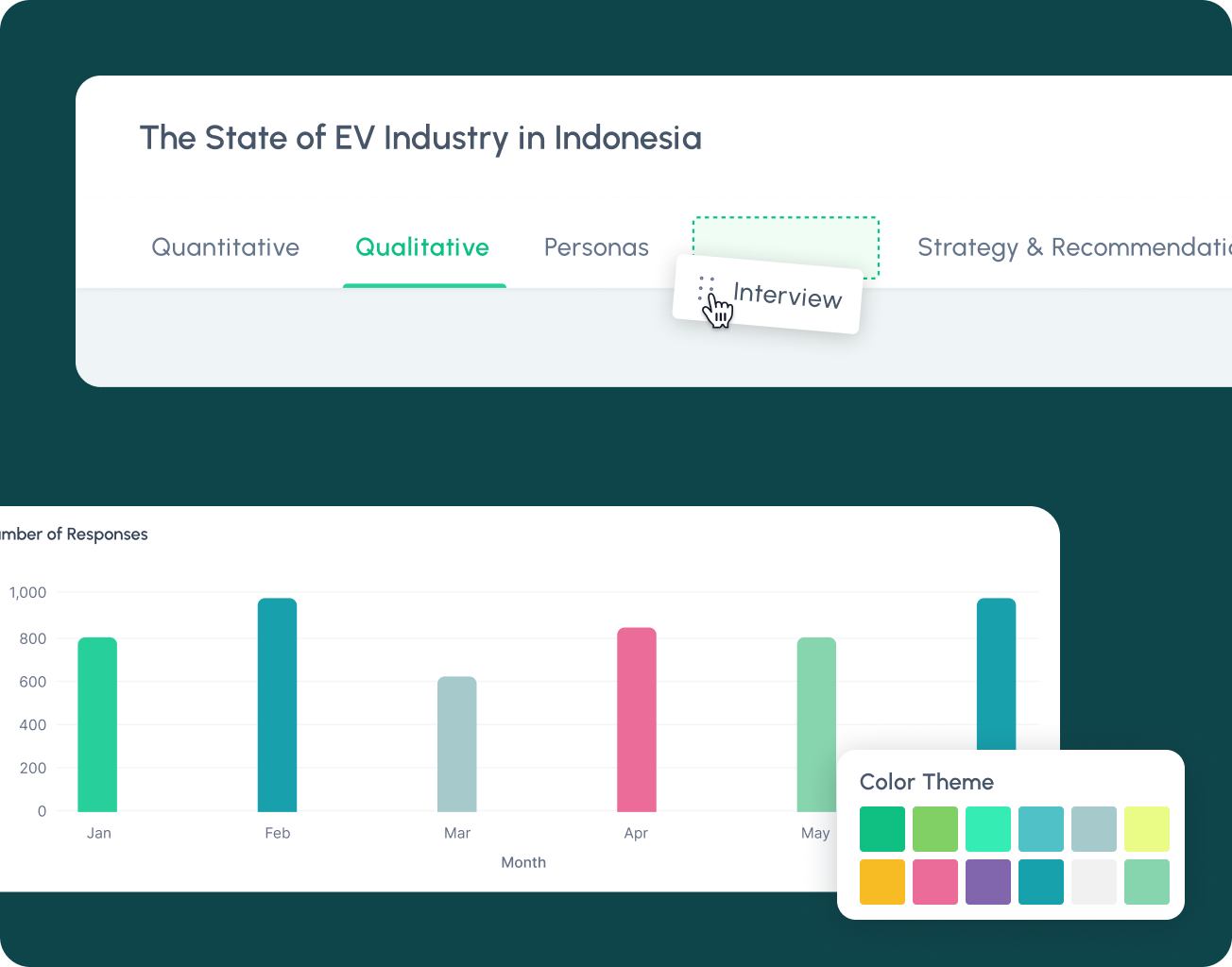Pick the dark teal swatch
Image resolution: width=1232 pixels, height=967 pixels.
tap(1041, 882)
